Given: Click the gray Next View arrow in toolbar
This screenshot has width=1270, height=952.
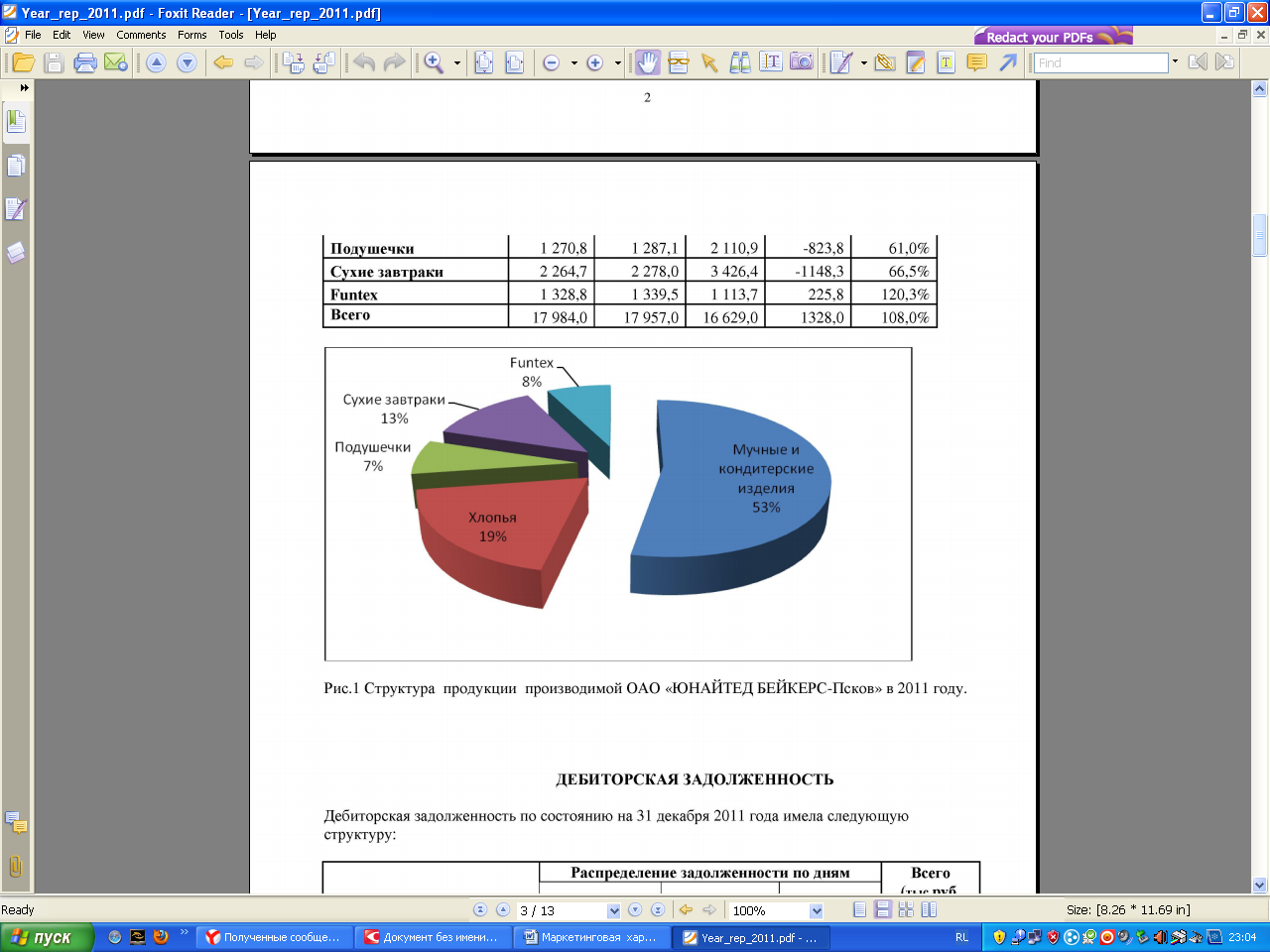Looking at the screenshot, I should [x=254, y=62].
